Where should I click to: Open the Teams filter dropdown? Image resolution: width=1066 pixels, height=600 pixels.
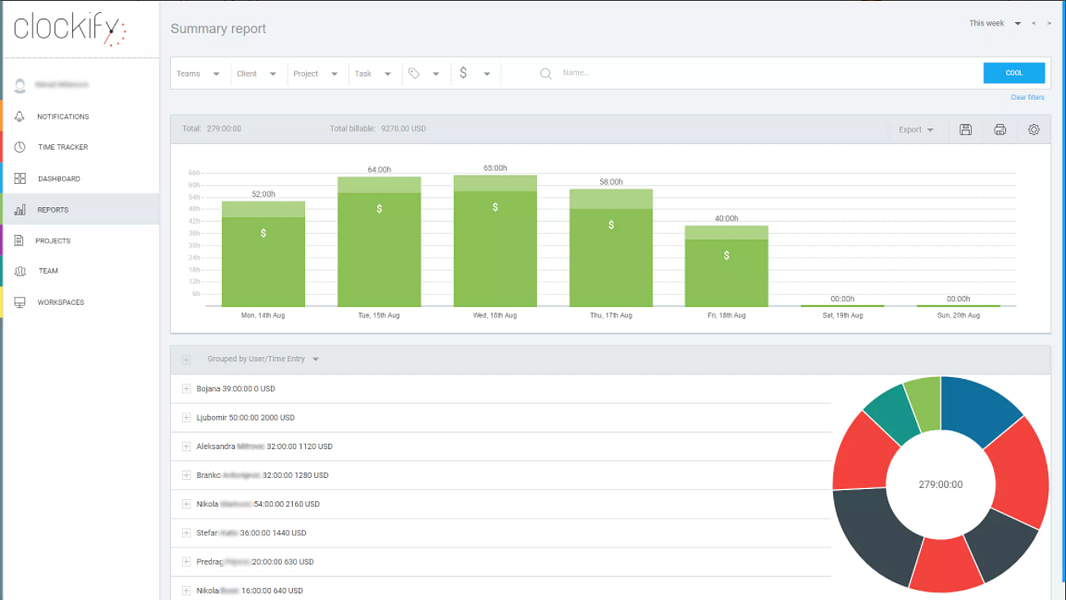(198, 73)
